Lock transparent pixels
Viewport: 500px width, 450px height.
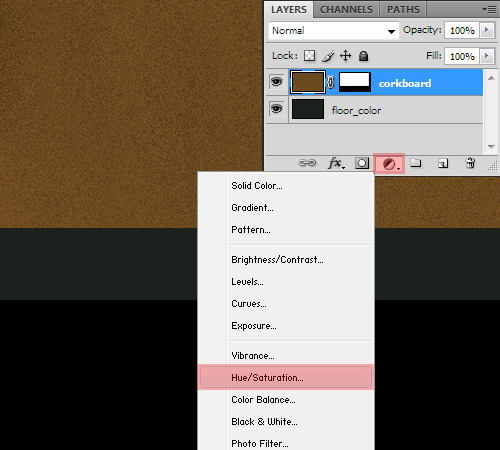(309, 56)
